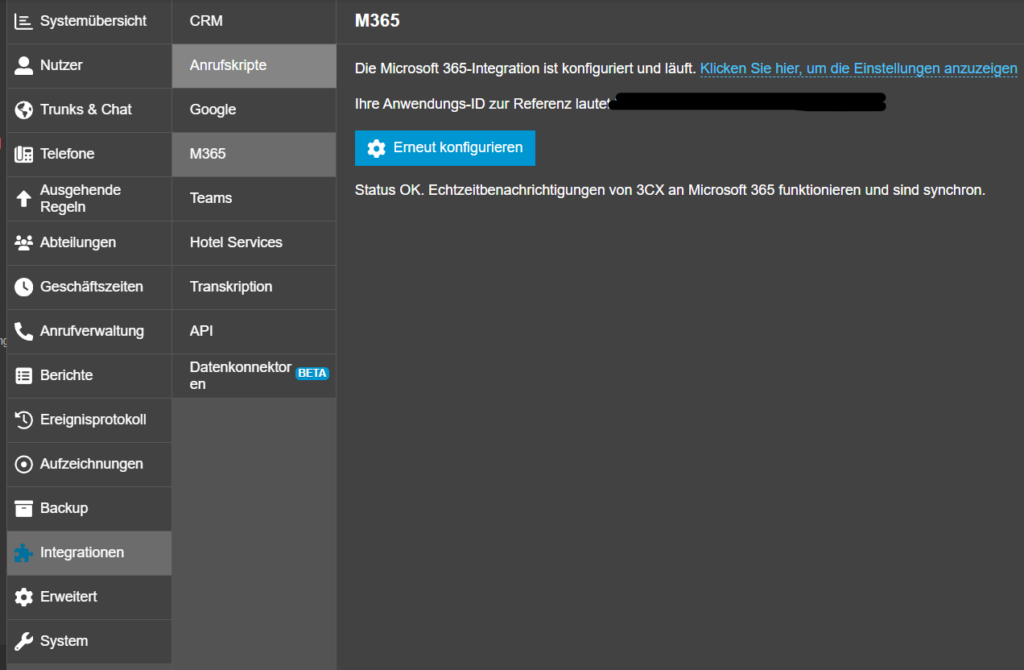
Task: Select the Google integration
Action: pyautogui.click(x=254, y=110)
